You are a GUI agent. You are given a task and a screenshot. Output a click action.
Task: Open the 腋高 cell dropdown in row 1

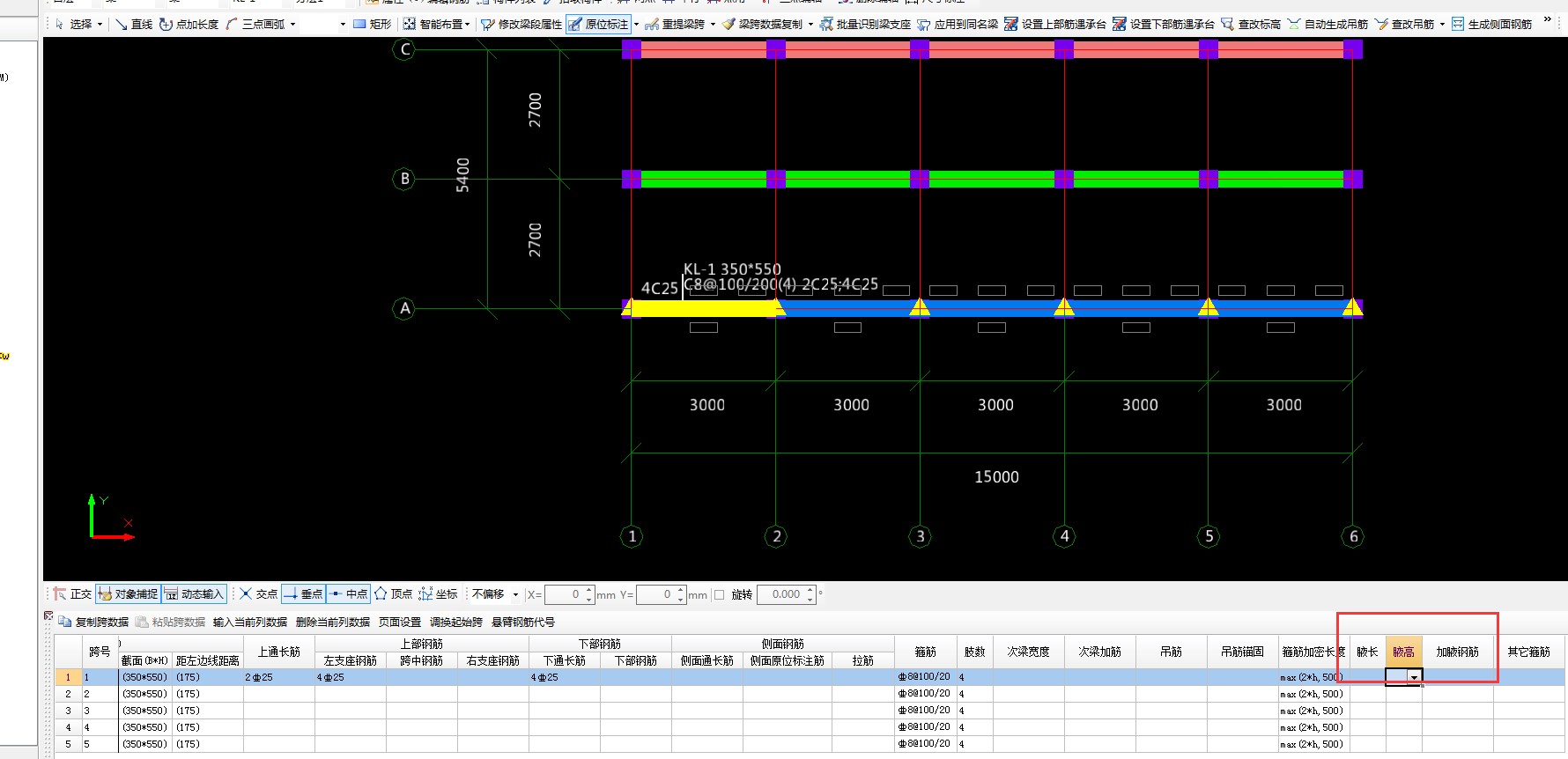1414,677
